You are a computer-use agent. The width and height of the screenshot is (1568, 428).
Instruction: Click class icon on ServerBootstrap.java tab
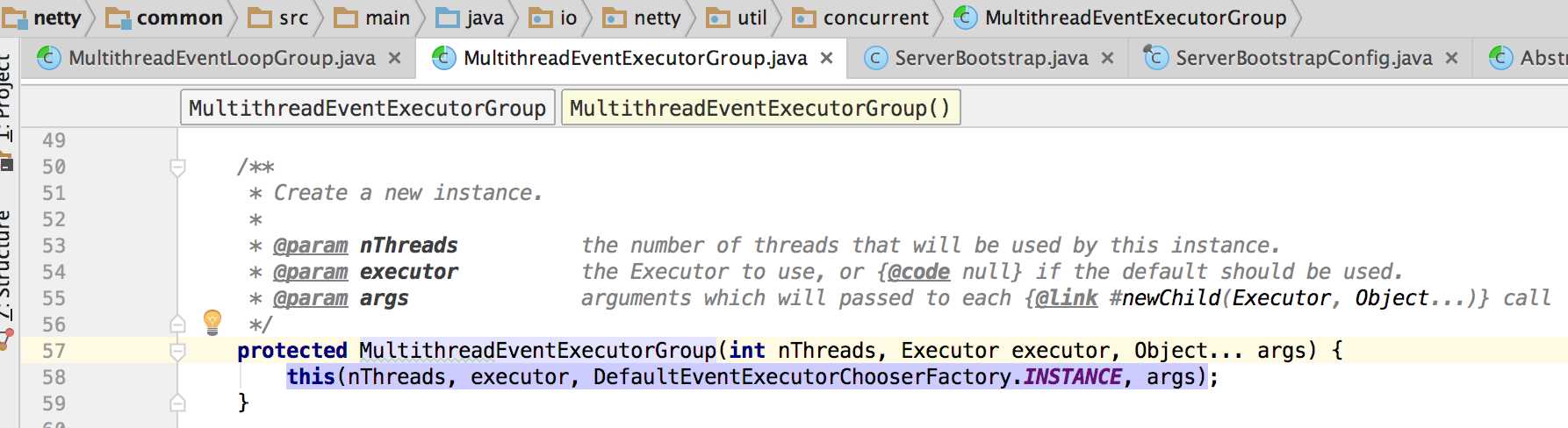pyautogui.click(x=875, y=58)
